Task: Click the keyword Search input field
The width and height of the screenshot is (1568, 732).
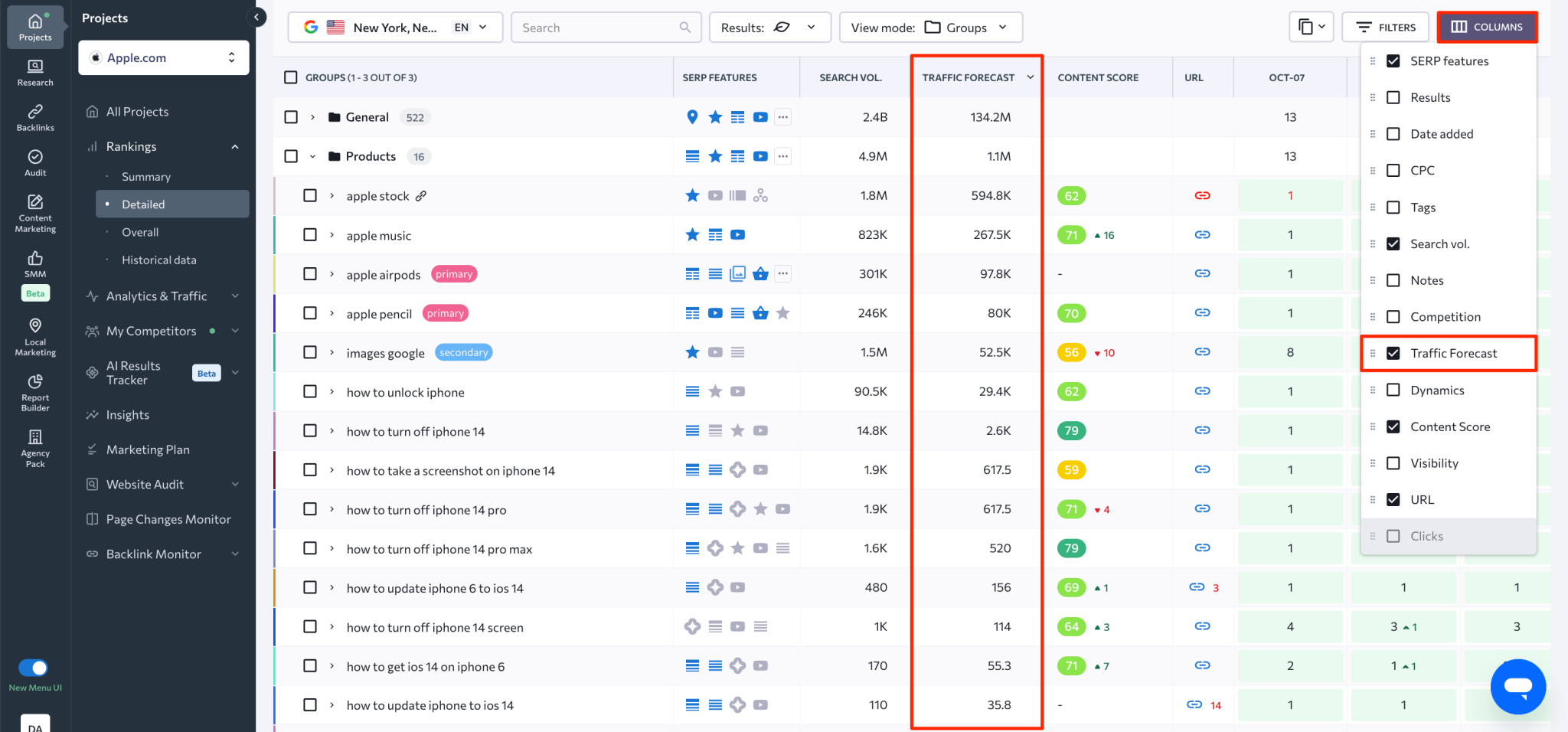Action: click(x=606, y=28)
